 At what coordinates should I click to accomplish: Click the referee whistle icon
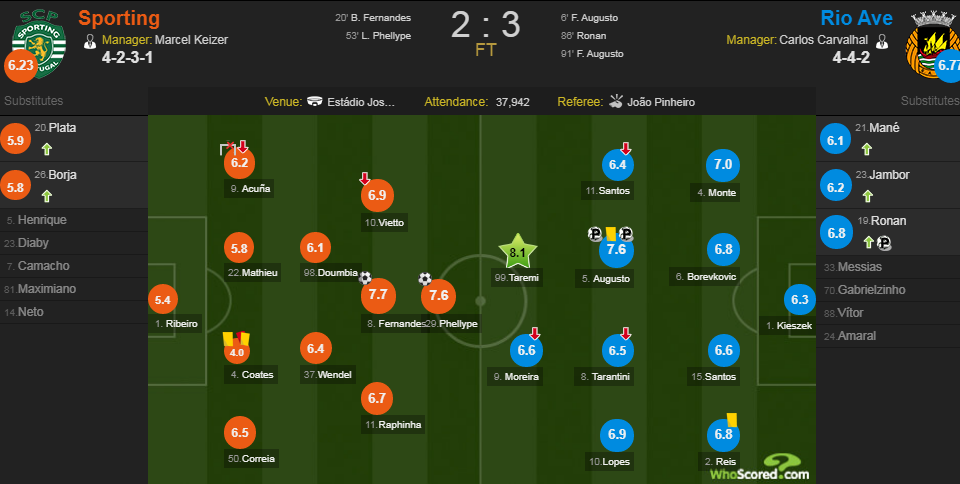(x=616, y=102)
